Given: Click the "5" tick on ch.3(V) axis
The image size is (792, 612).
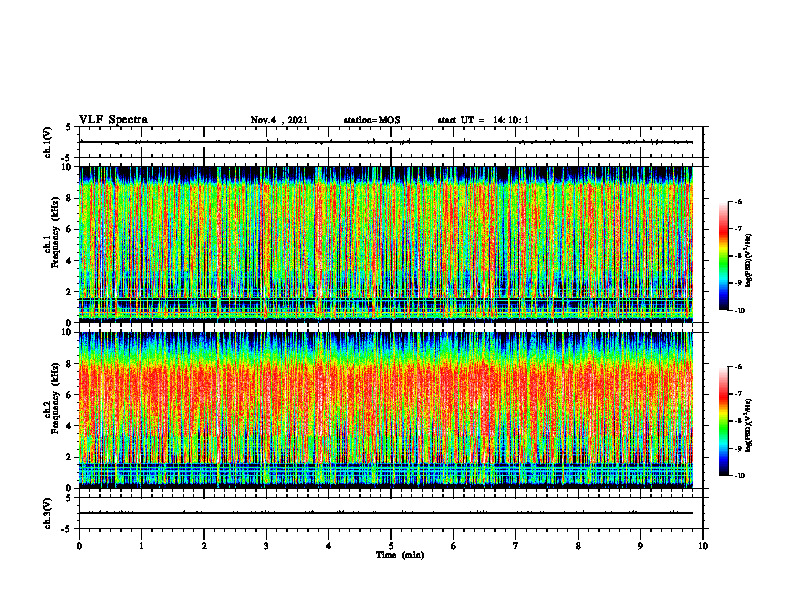Looking at the screenshot, I should [x=69, y=498].
